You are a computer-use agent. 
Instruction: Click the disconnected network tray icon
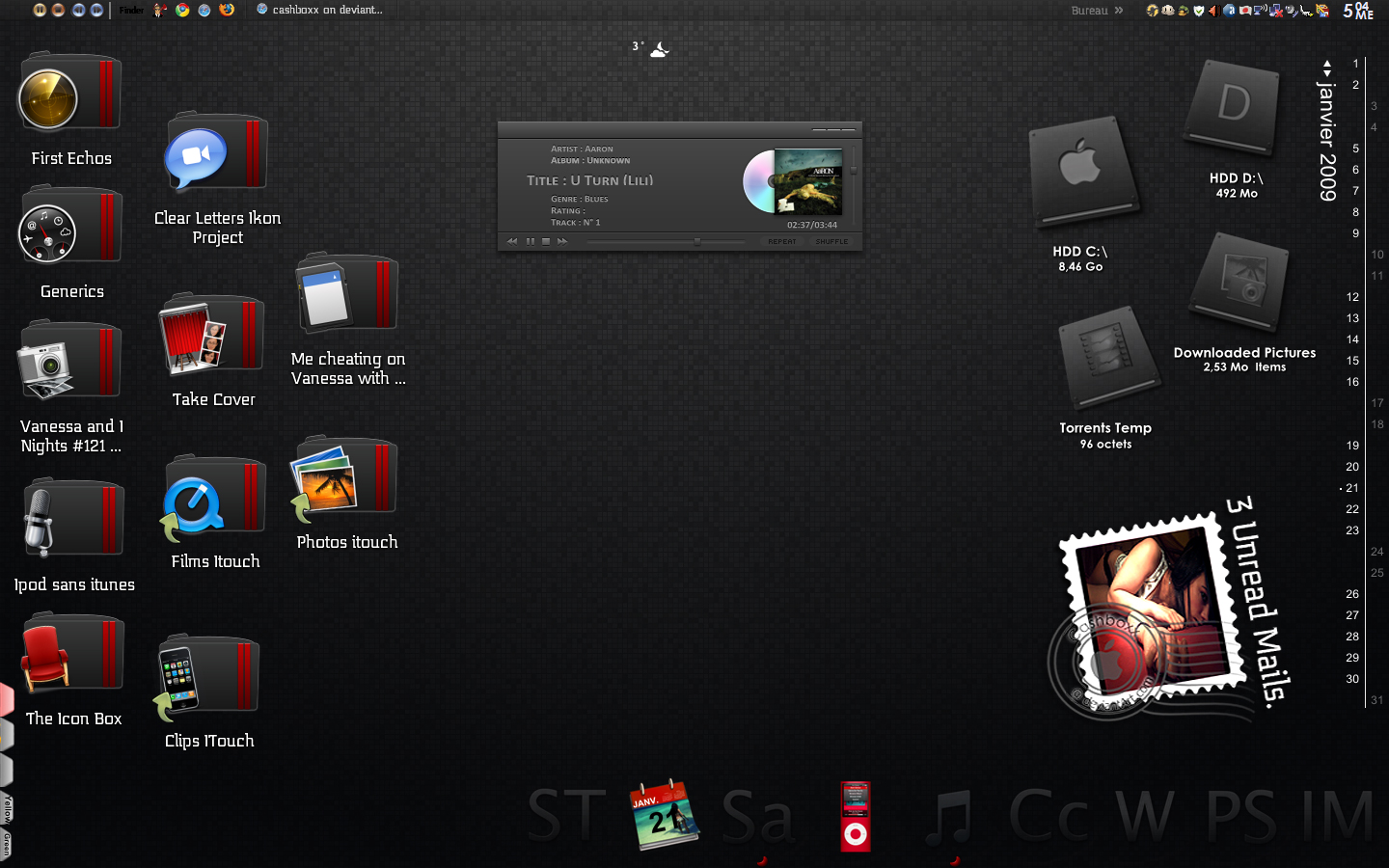point(1276,11)
